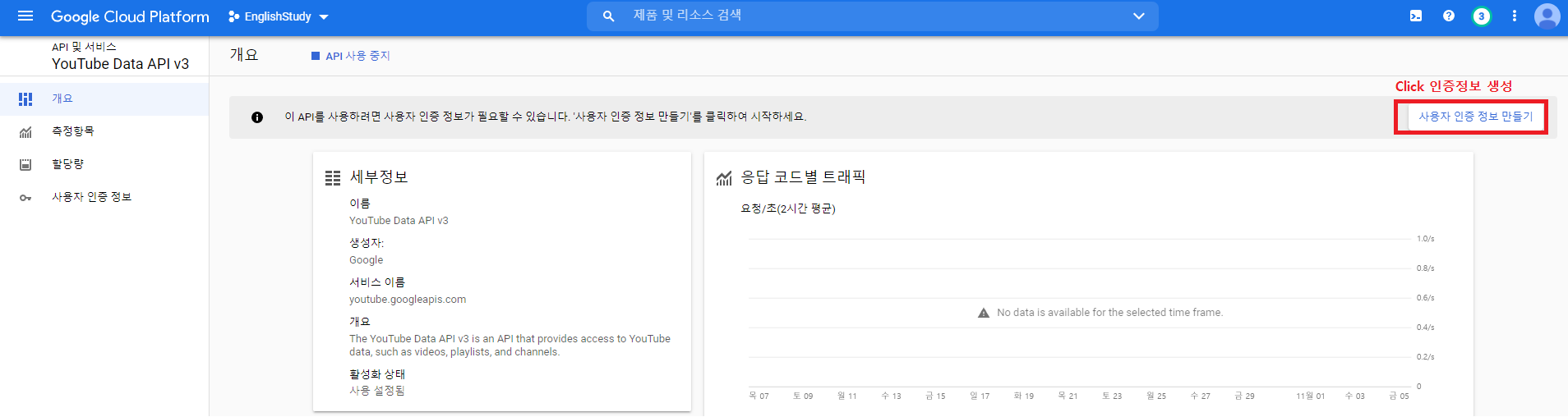The width and height of the screenshot is (1568, 417).
Task: Click the 세부정보 list icon
Action: (333, 178)
